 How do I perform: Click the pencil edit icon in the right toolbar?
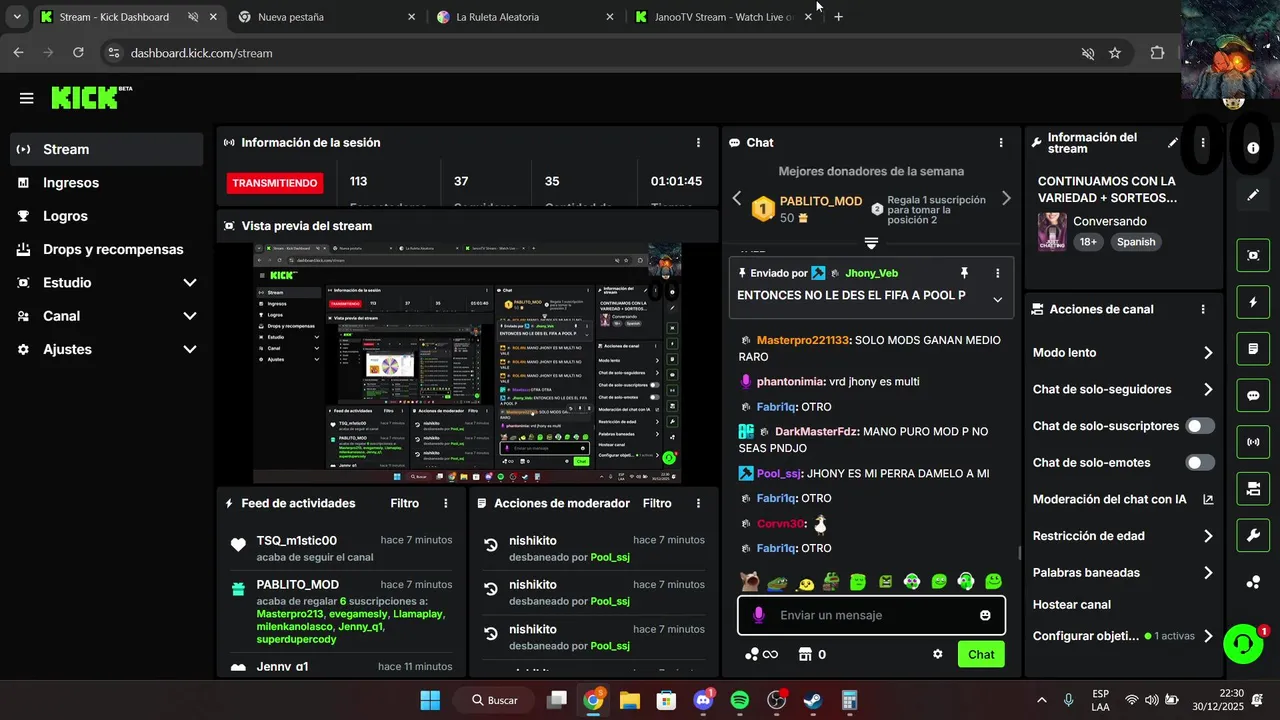1253,195
